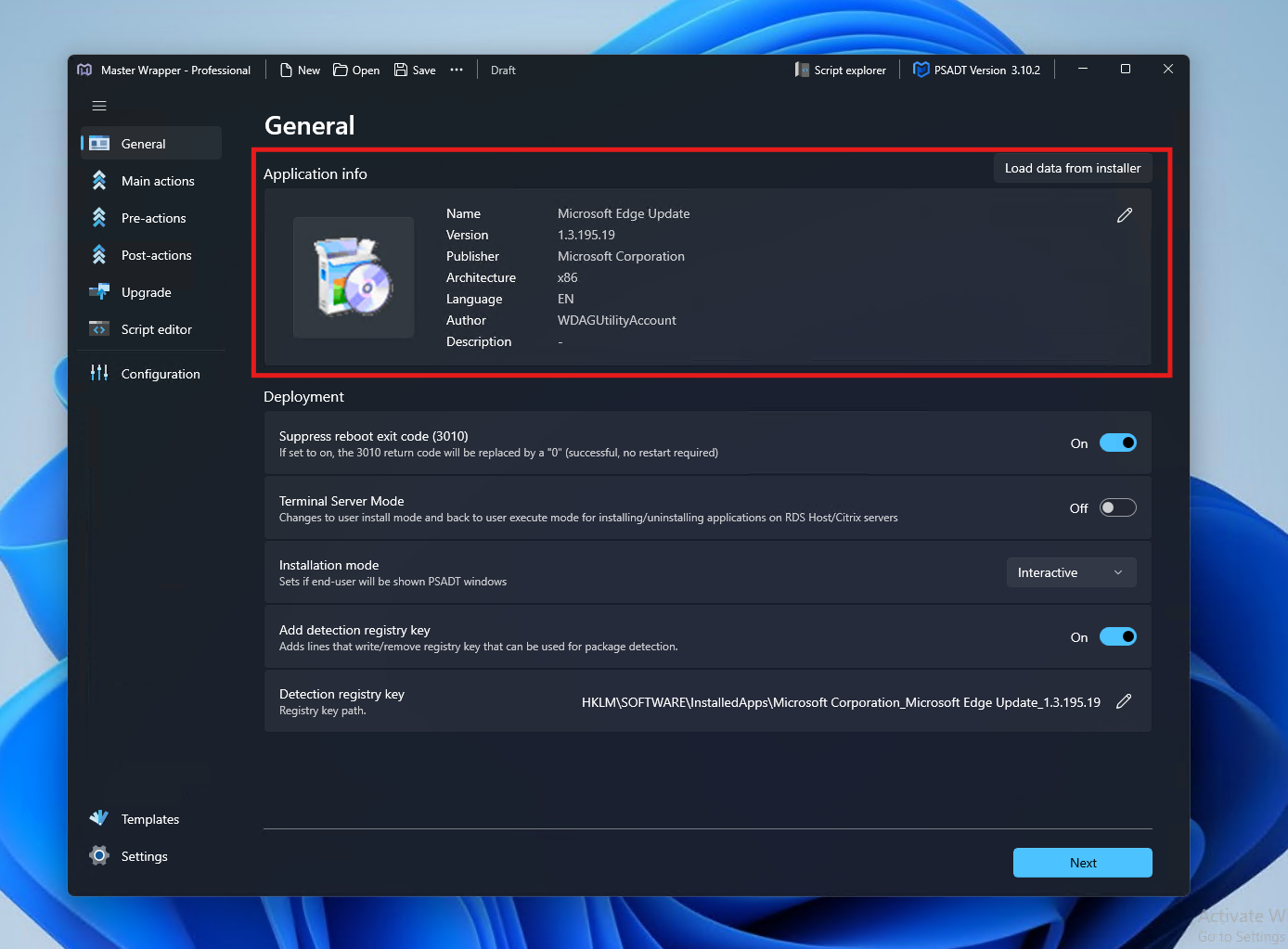Click the Script editor sidebar icon
The height and width of the screenshot is (949, 1288).
[99, 329]
